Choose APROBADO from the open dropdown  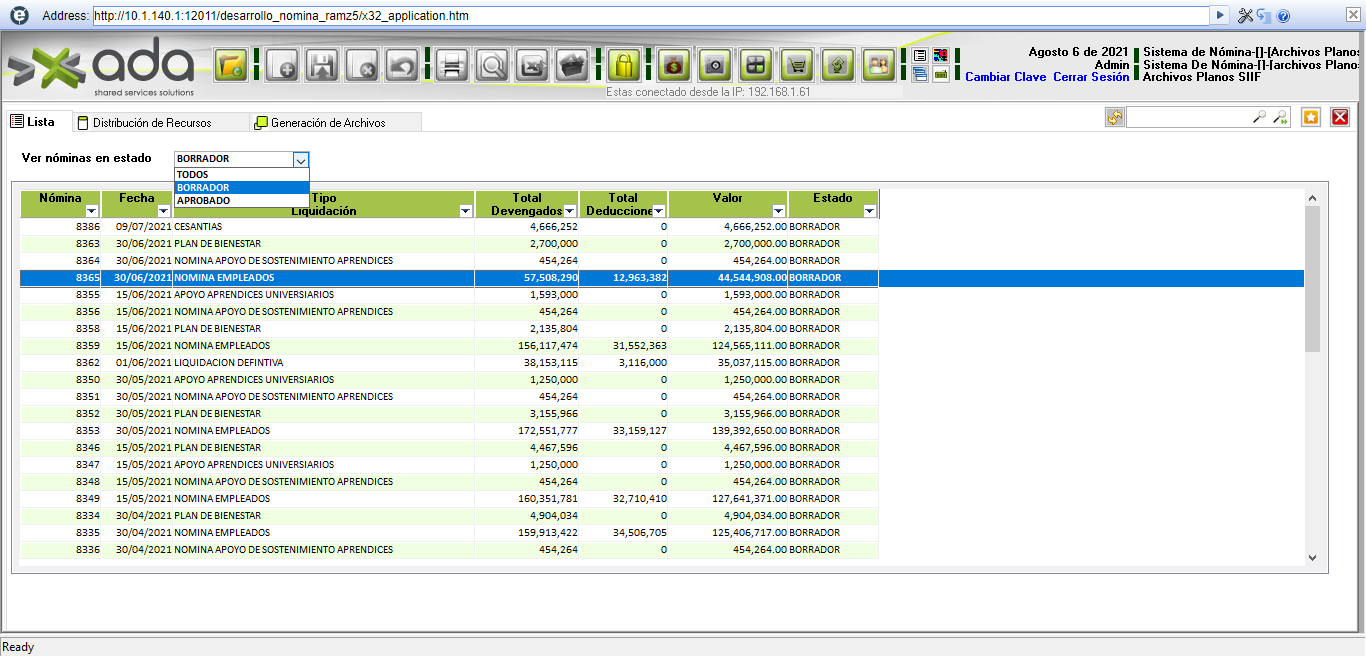(203, 201)
